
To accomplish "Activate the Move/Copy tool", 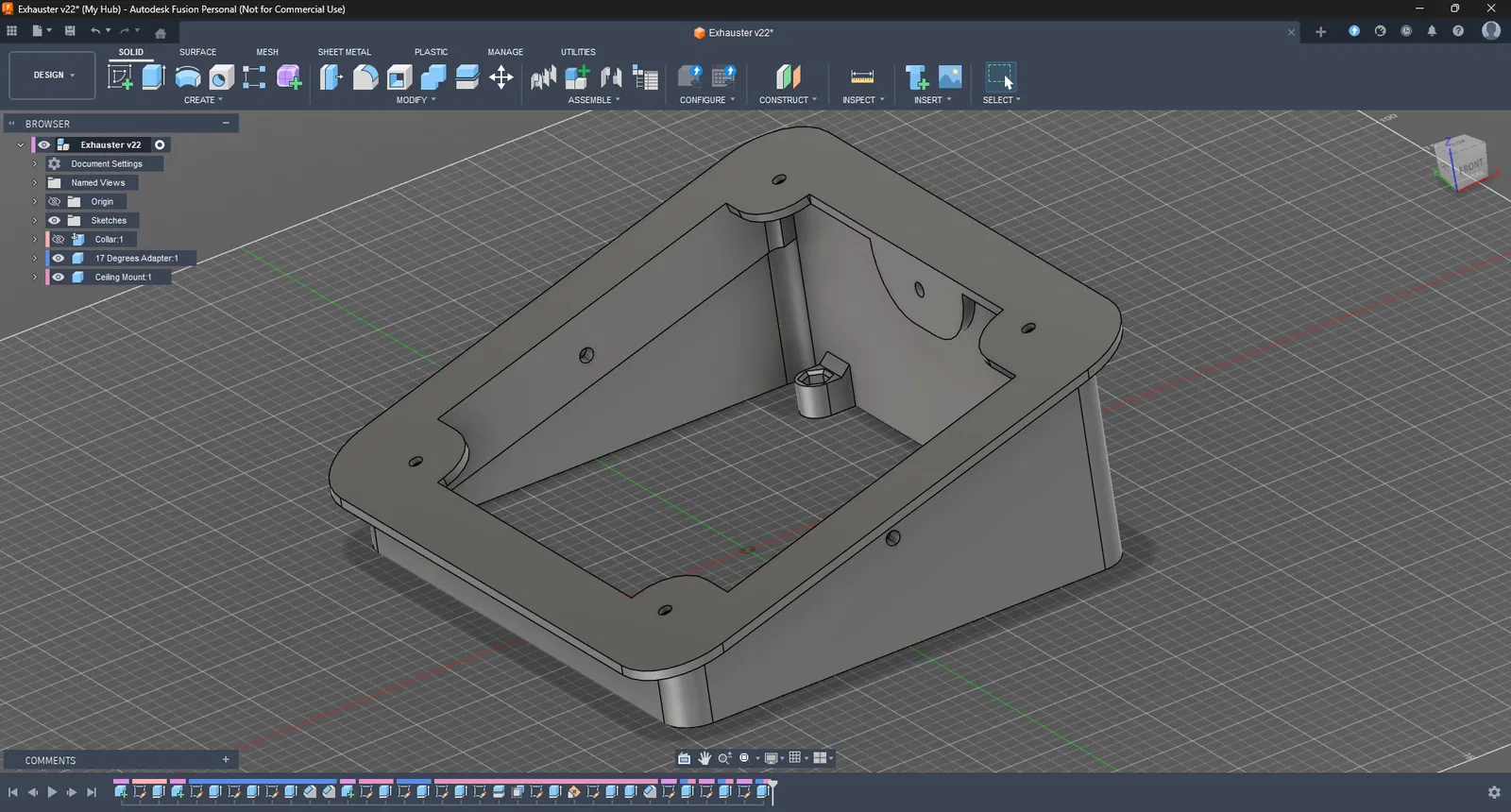I will click(501, 76).
